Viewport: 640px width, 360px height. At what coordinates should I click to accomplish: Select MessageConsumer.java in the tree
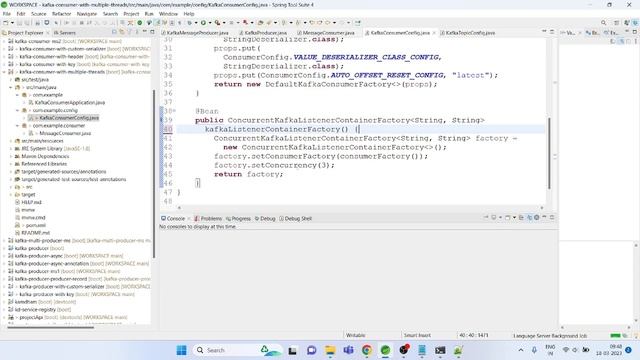click(x=64, y=133)
